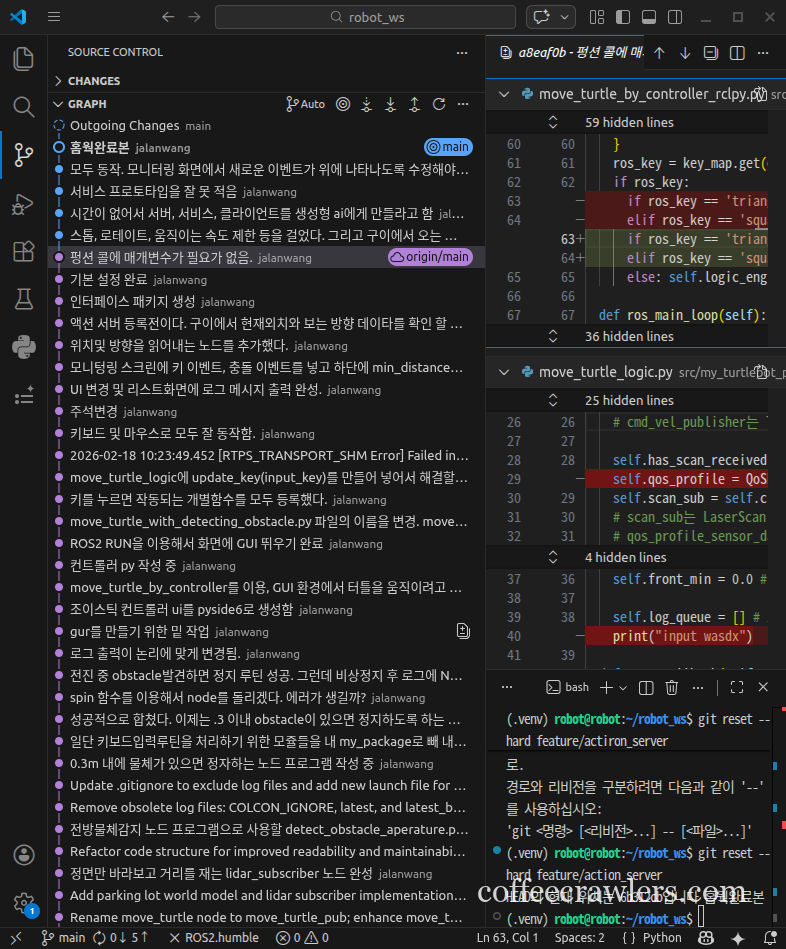
Task: Maximize the terminal panel size
Action: click(736, 687)
